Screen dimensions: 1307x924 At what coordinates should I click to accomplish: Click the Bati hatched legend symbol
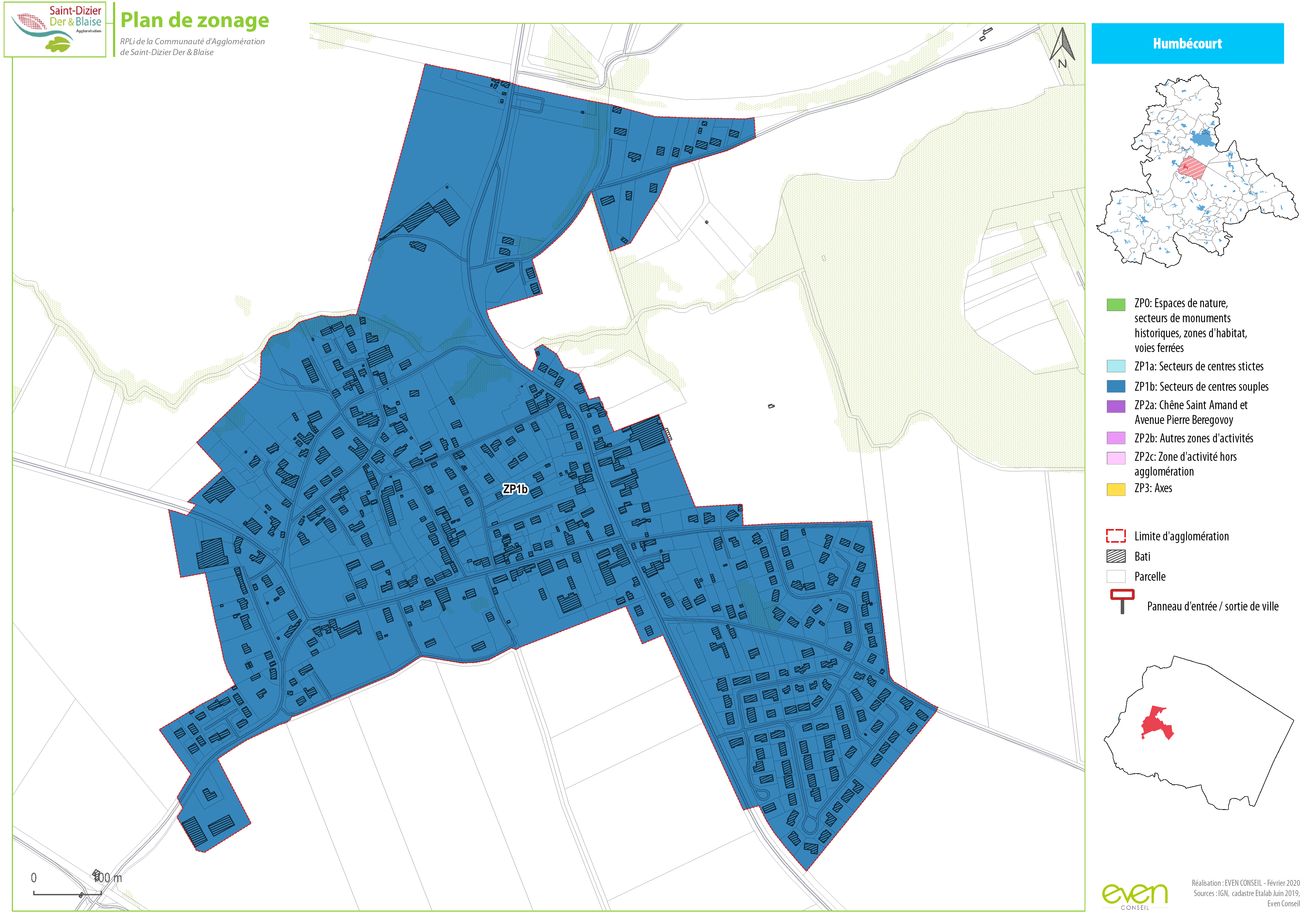tap(1116, 556)
